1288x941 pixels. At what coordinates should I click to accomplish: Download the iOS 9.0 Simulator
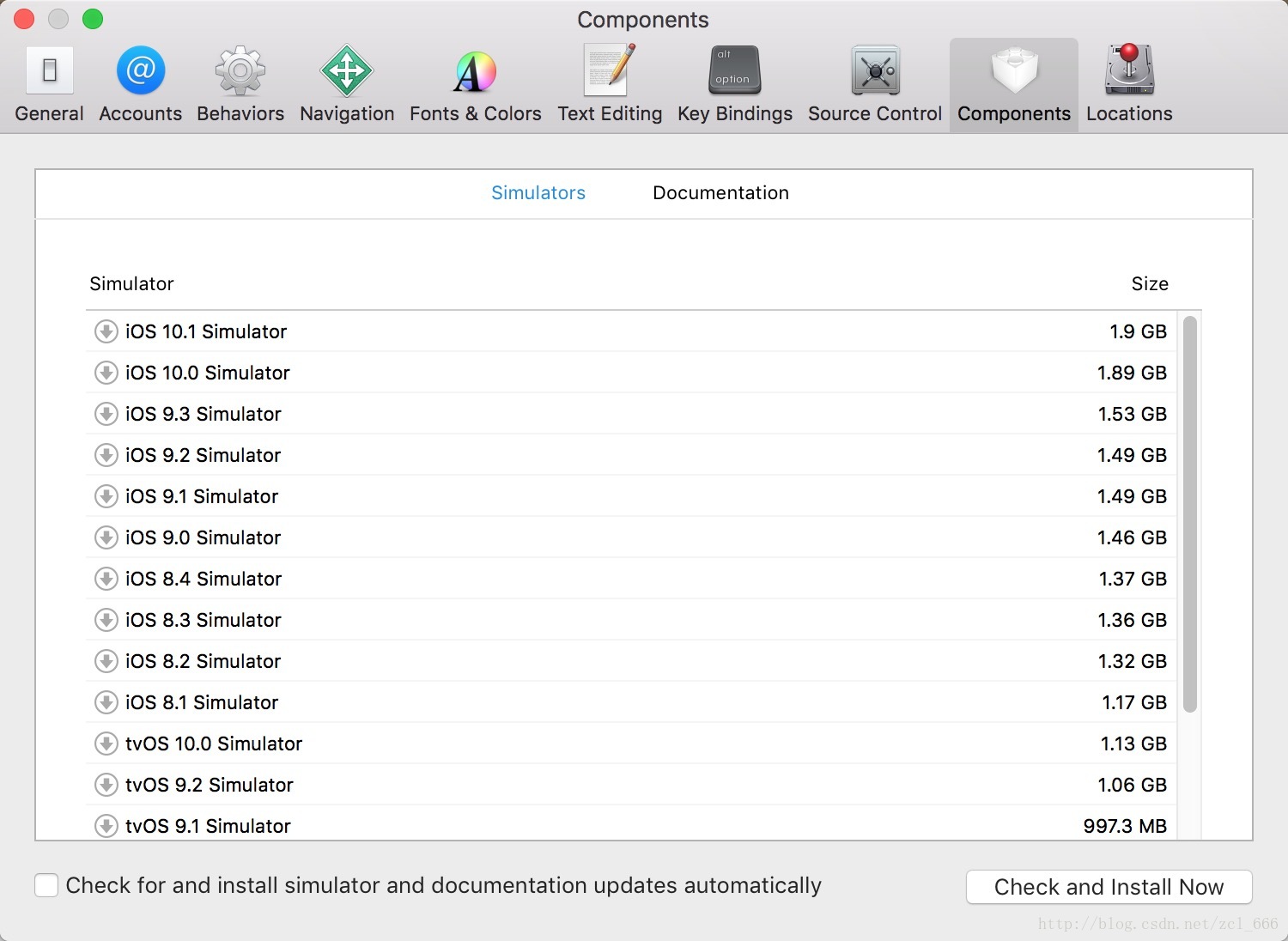(106, 537)
